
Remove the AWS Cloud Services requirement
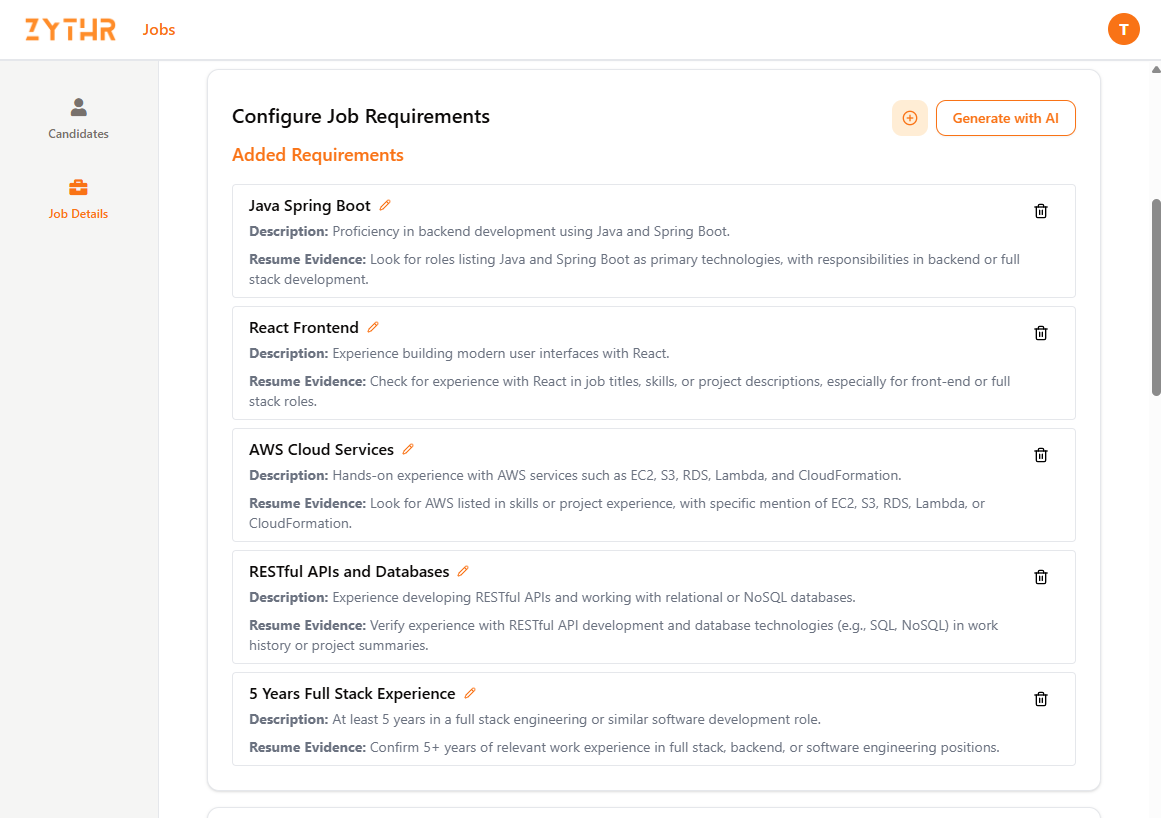pos(1041,455)
